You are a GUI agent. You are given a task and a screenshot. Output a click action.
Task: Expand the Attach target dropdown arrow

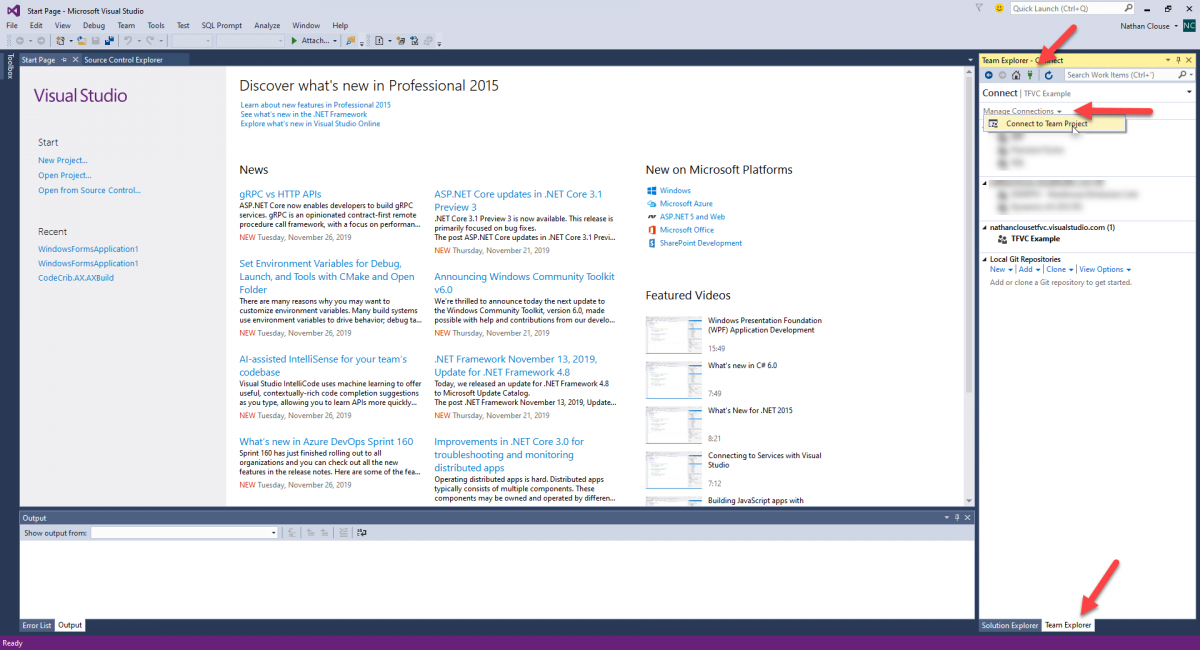tap(334, 41)
